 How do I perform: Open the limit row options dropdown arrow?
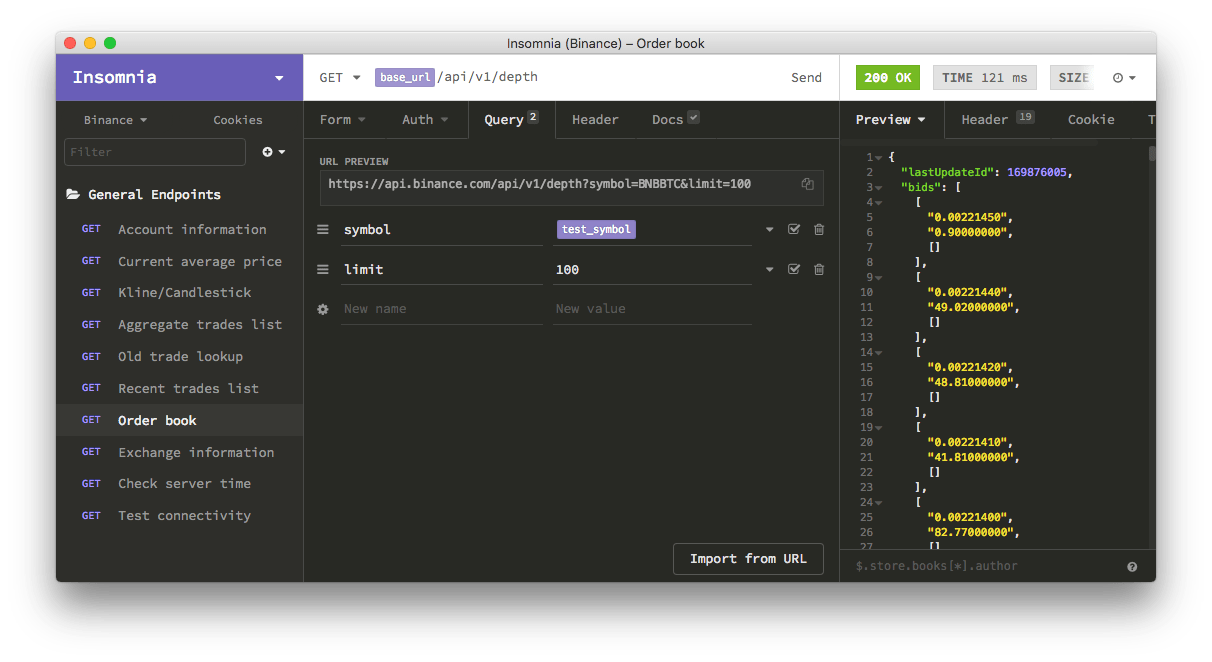click(769, 269)
